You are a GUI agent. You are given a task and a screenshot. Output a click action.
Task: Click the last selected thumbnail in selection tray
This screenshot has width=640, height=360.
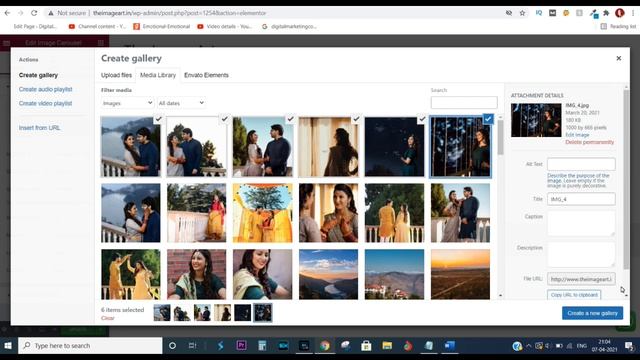point(262,313)
